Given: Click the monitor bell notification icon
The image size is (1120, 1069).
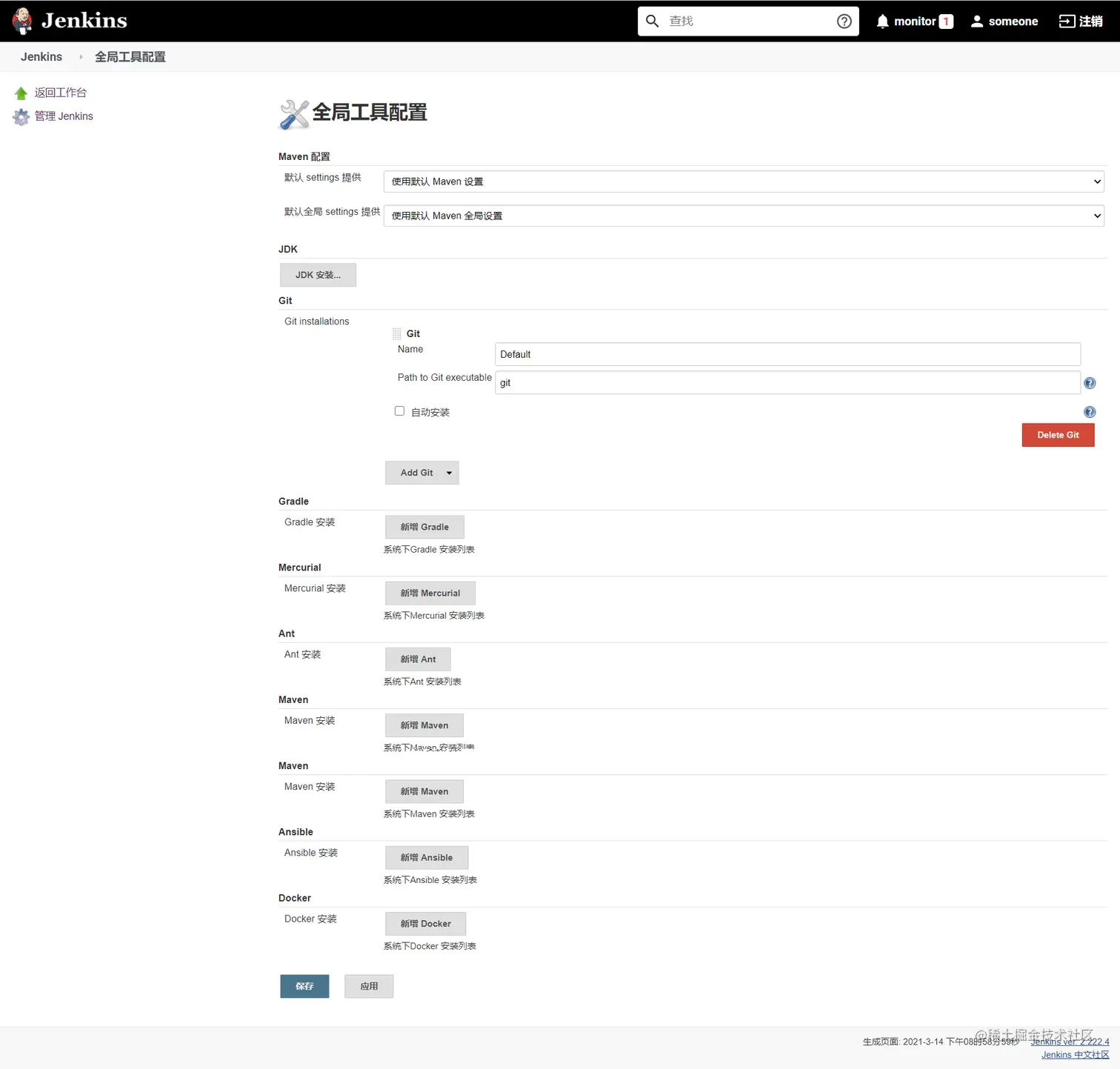Looking at the screenshot, I should point(882,21).
